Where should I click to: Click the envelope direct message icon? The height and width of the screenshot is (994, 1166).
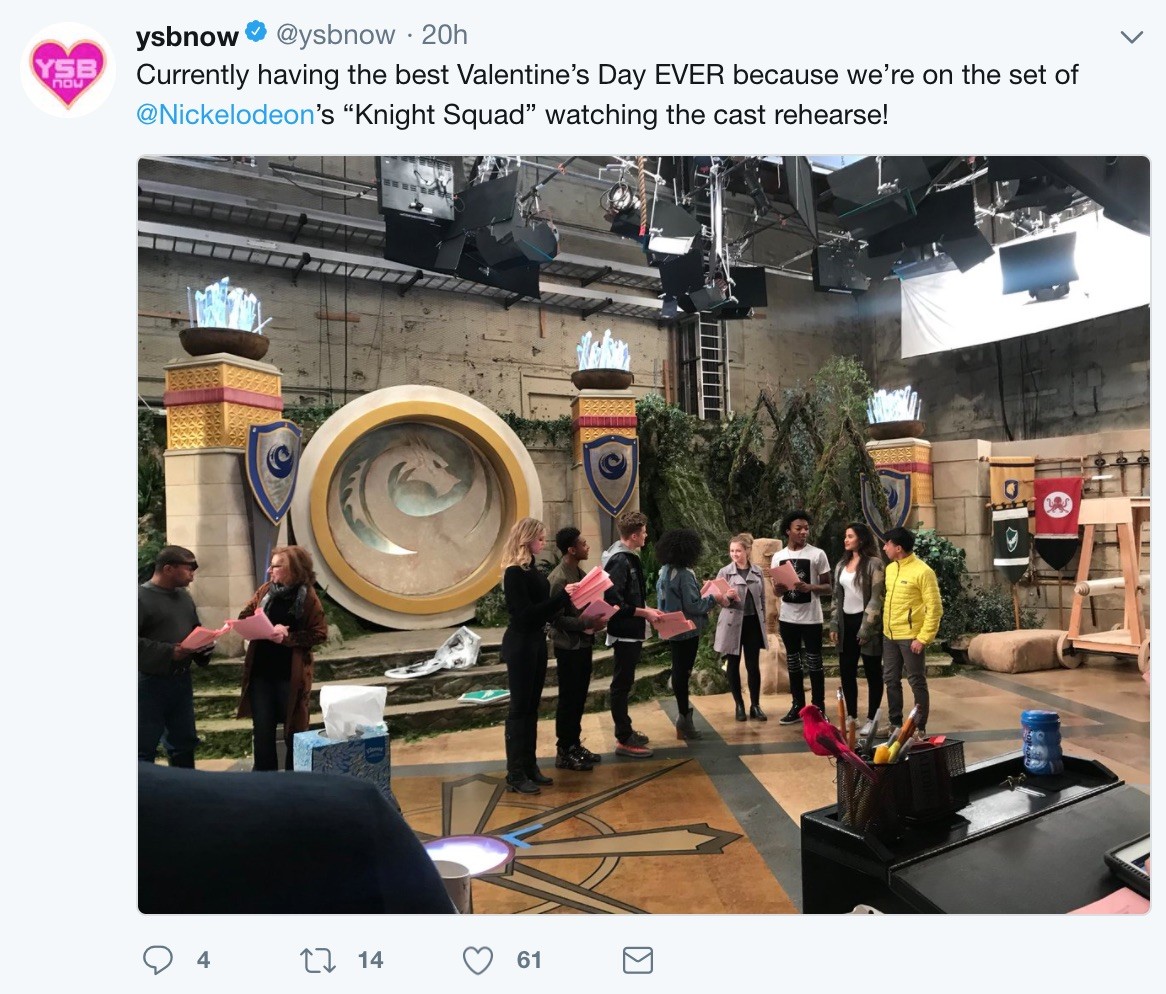click(637, 960)
